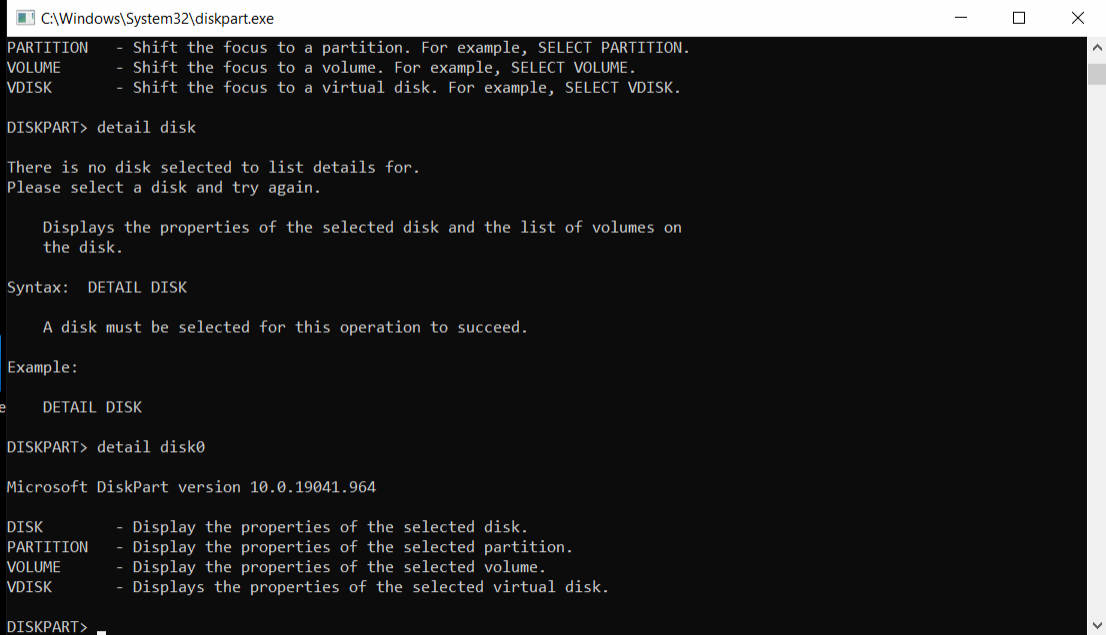Click the 'Syntax: DETAIL DISK' line

tap(97, 287)
